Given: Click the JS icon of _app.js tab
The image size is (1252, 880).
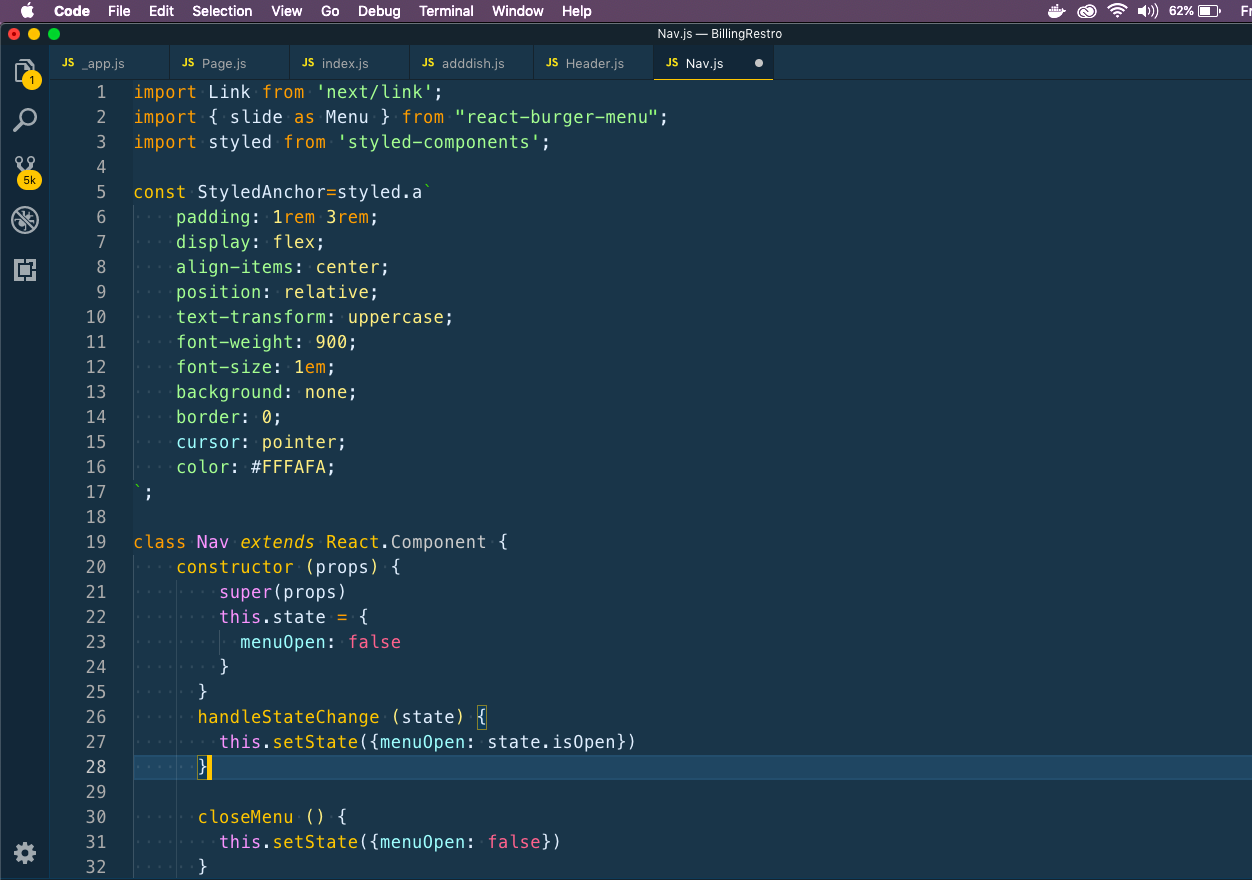Looking at the screenshot, I should tap(68, 63).
